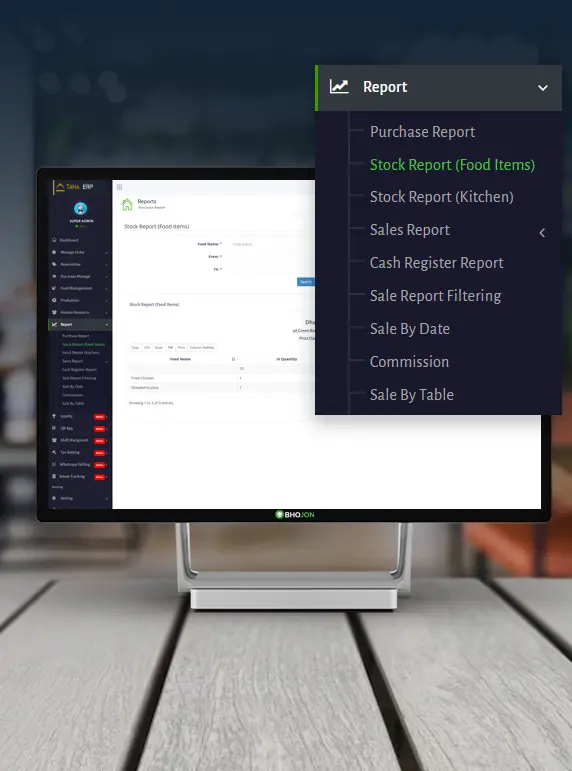Collapse the enlarged Report menu with its chevron
This screenshot has height=771, width=572.
click(542, 88)
